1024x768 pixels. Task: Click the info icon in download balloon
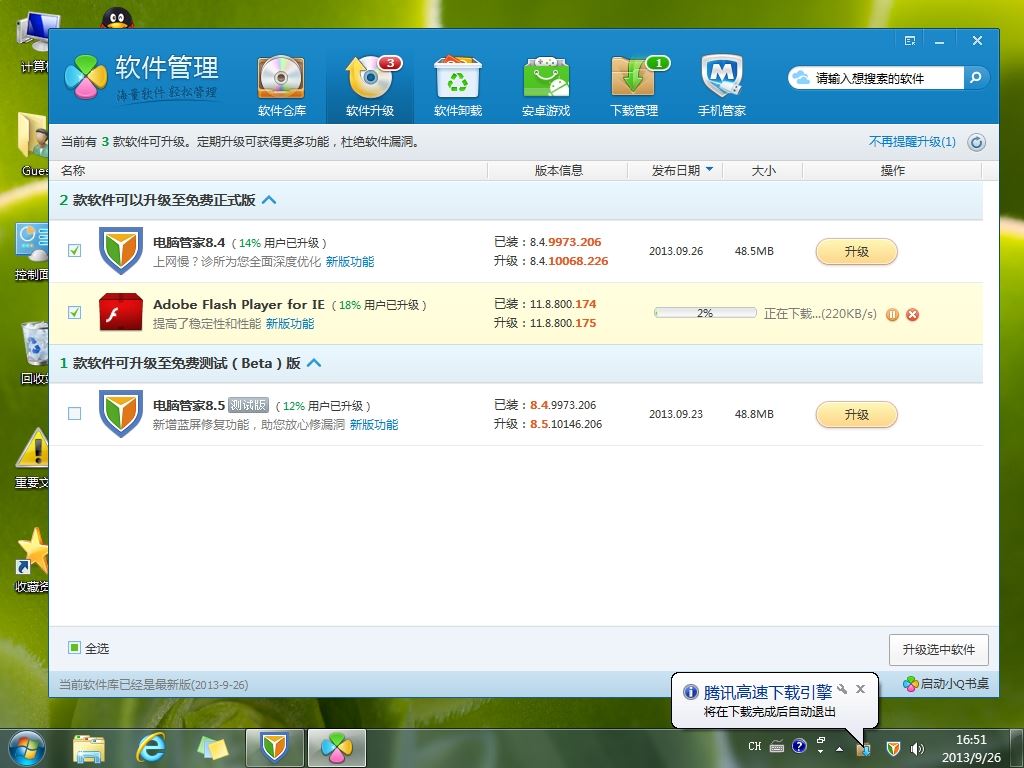click(x=690, y=692)
